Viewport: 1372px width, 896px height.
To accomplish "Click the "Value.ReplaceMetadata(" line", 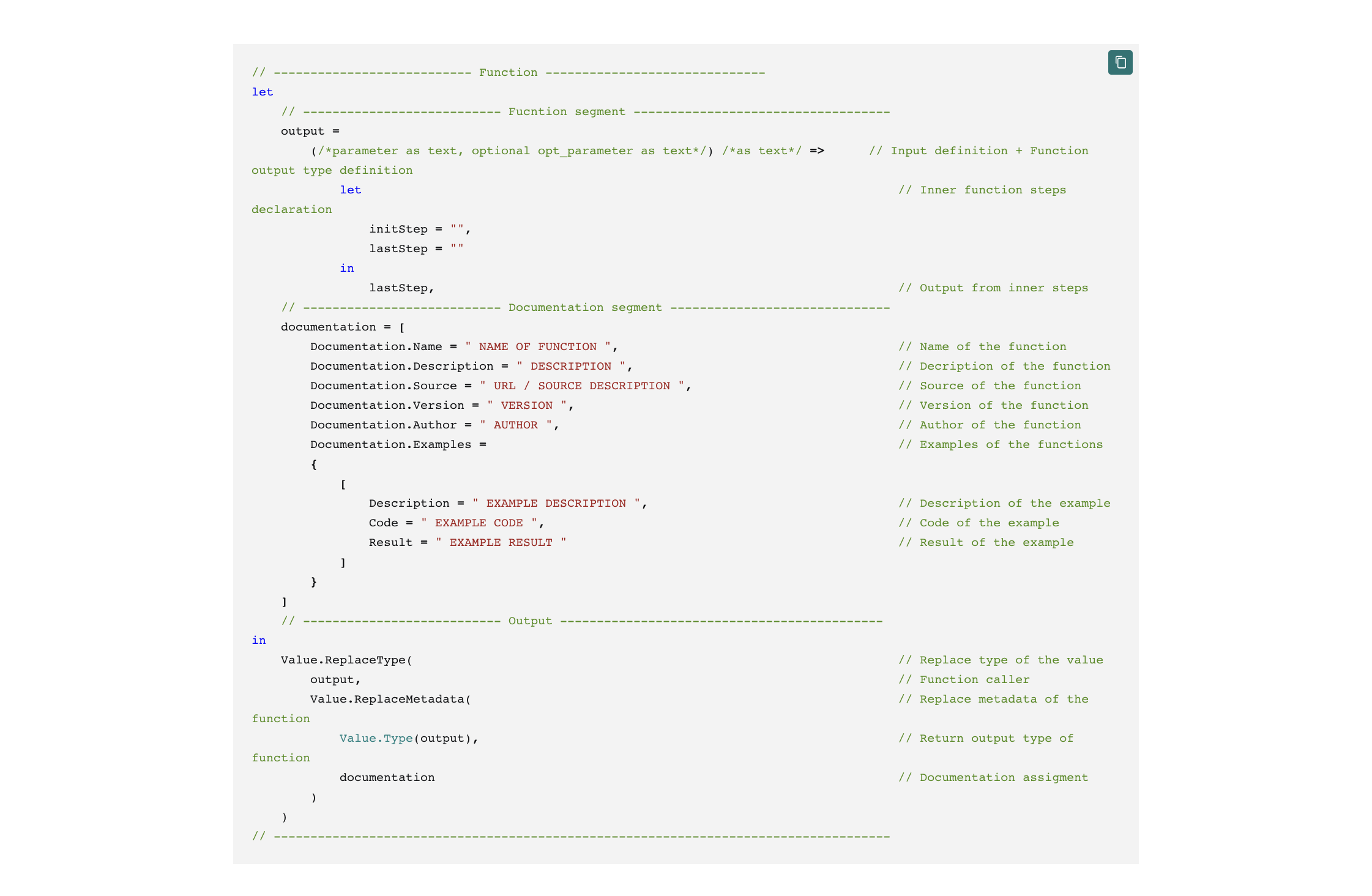I will point(390,699).
